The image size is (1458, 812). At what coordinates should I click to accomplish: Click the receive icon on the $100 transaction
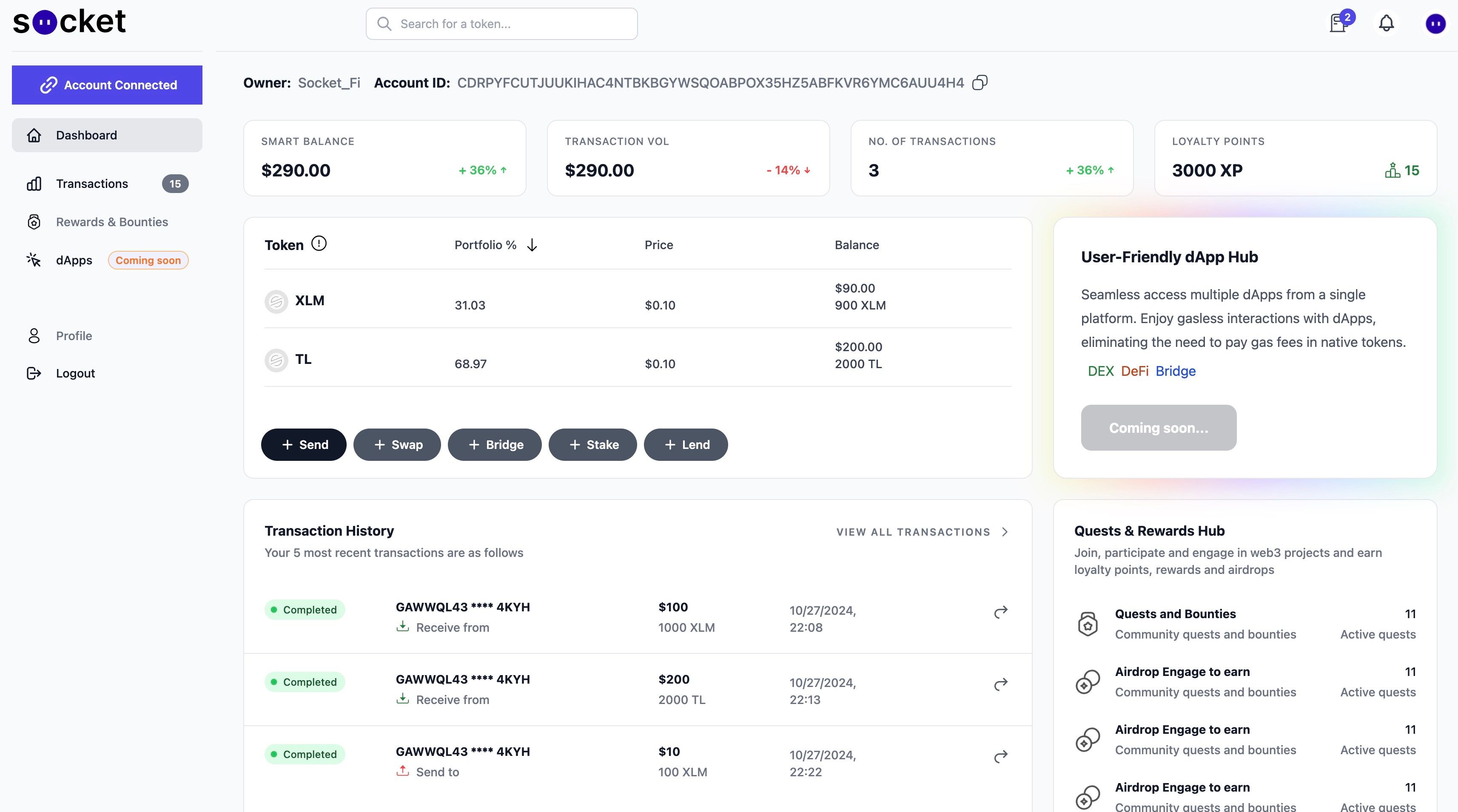402,626
